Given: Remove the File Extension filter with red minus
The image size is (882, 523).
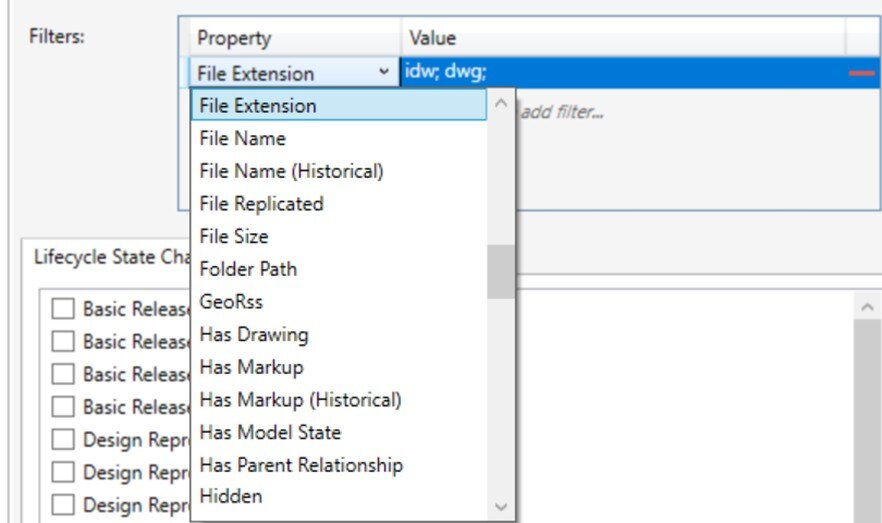Looking at the screenshot, I should 861,73.
